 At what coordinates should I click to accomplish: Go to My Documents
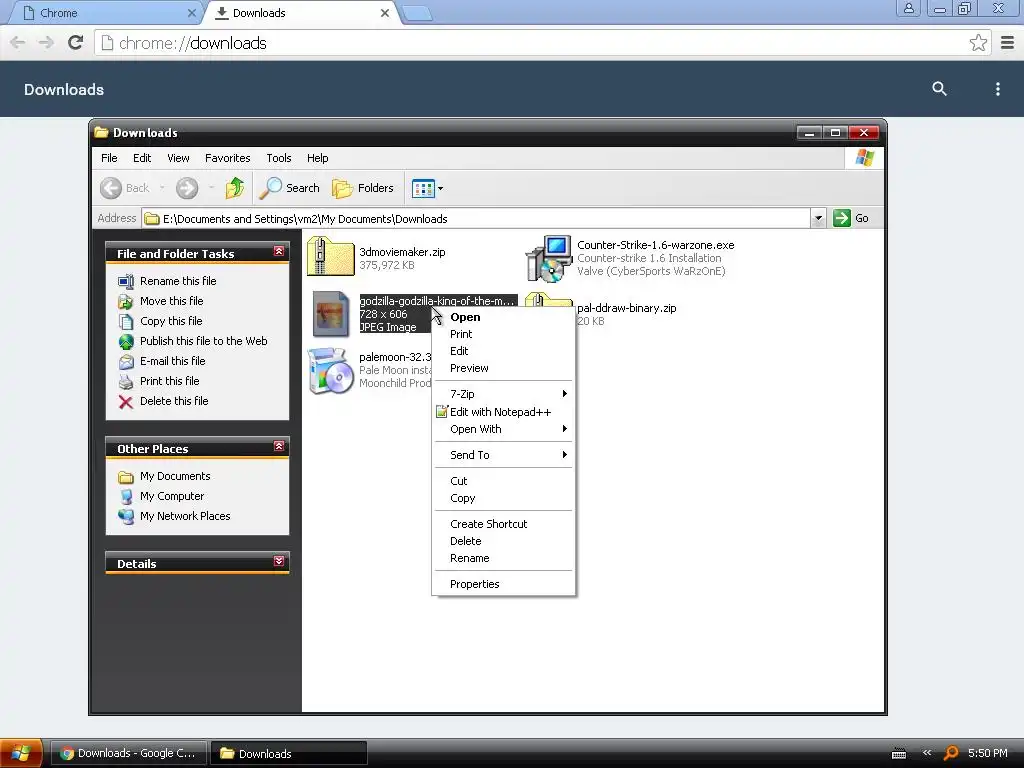point(174,476)
